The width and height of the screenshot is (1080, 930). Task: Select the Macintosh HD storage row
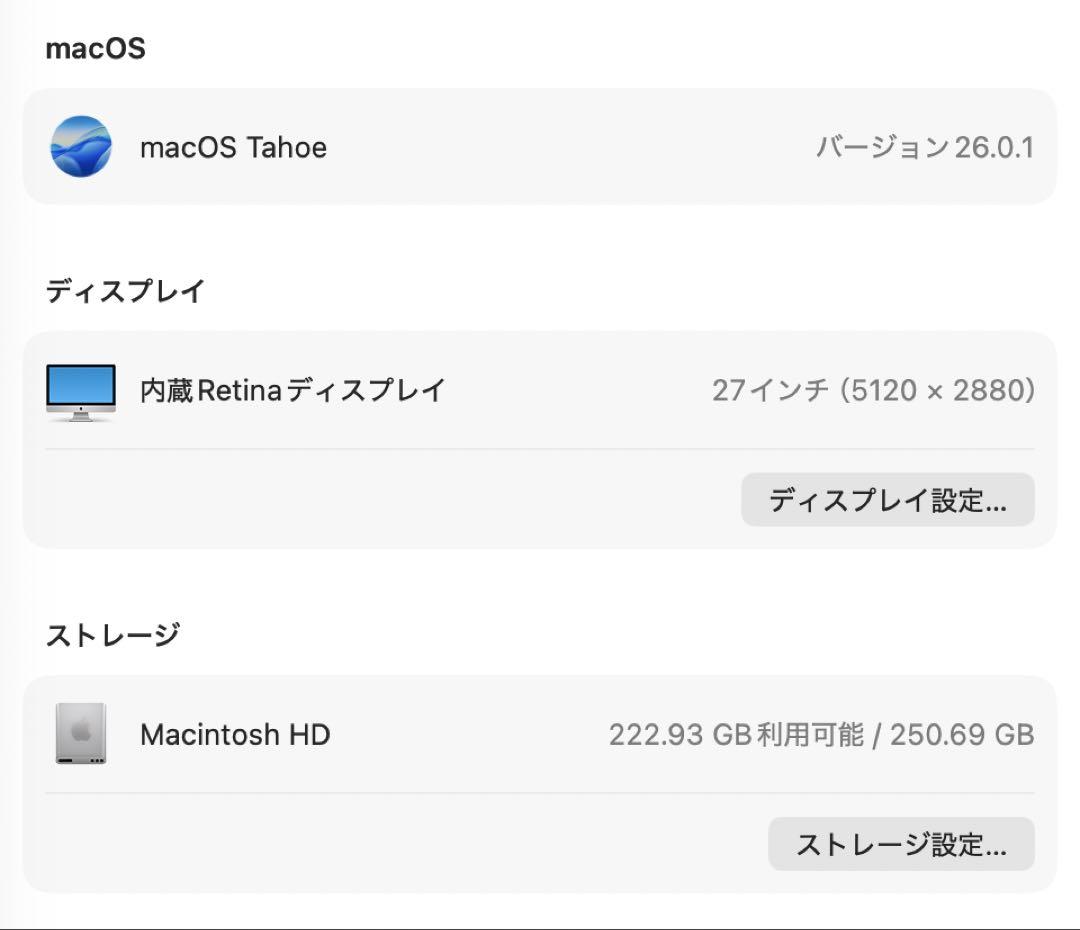click(x=540, y=735)
